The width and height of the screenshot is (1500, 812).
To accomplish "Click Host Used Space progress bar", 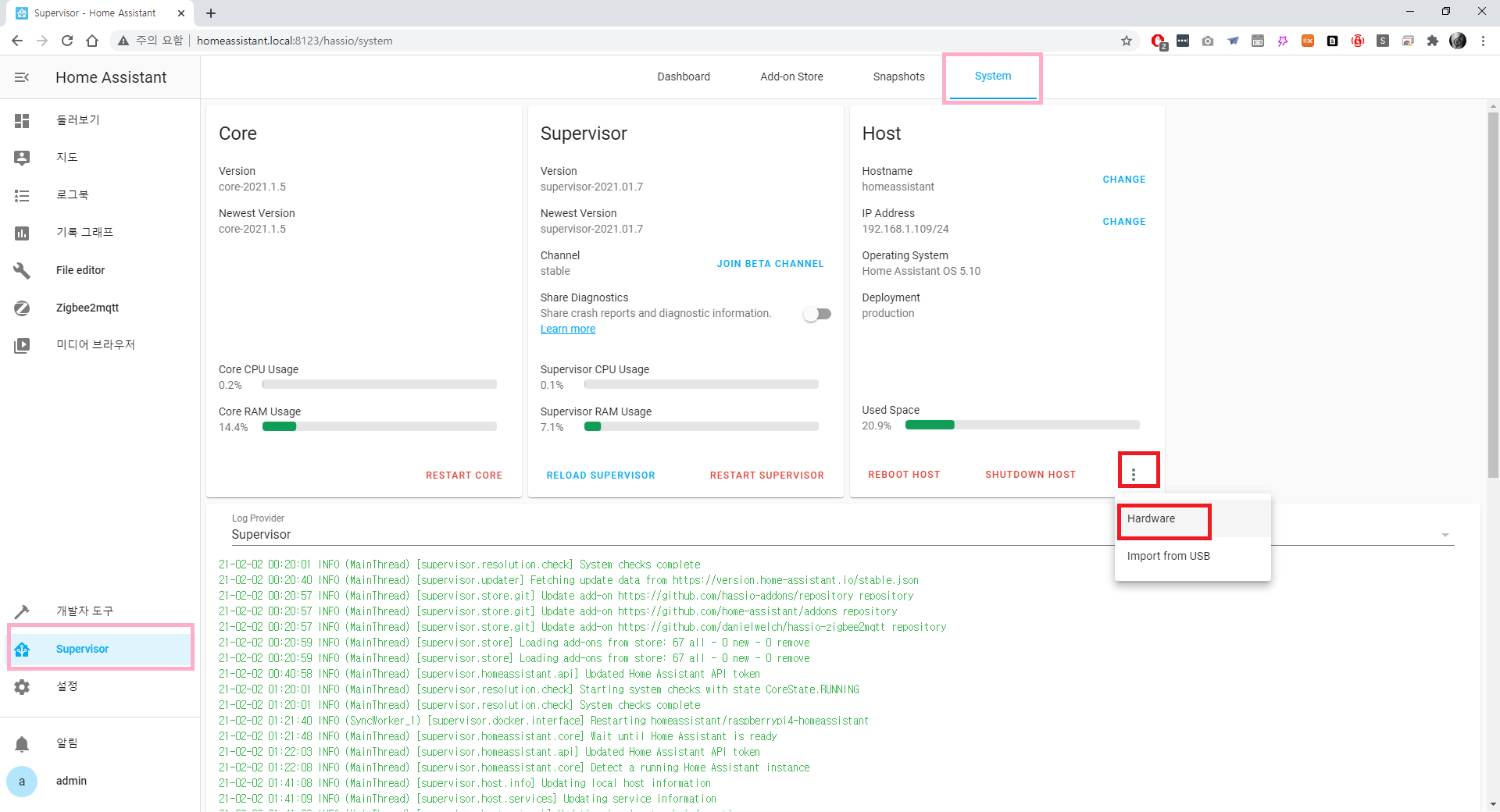I will pos(1023,425).
